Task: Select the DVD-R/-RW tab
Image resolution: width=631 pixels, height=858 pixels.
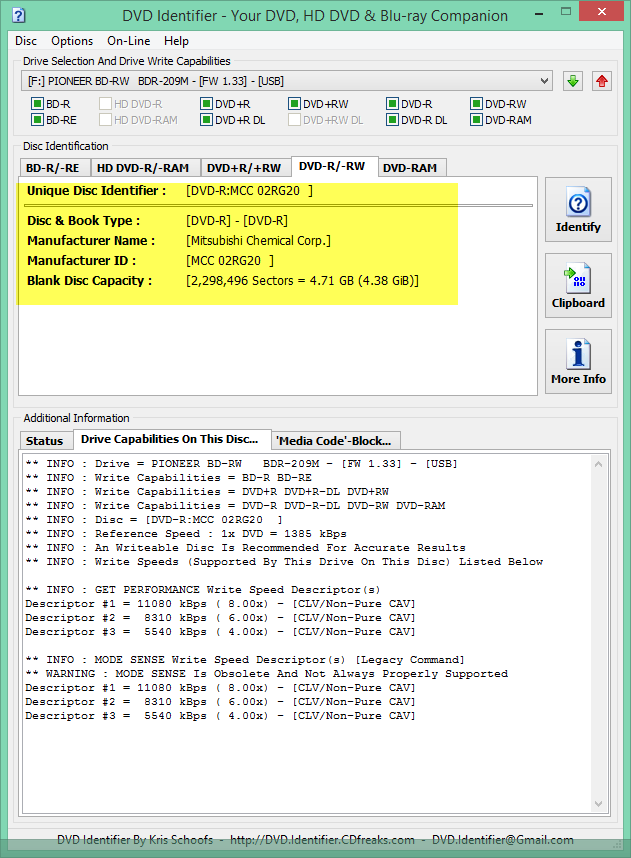Action: point(332,166)
